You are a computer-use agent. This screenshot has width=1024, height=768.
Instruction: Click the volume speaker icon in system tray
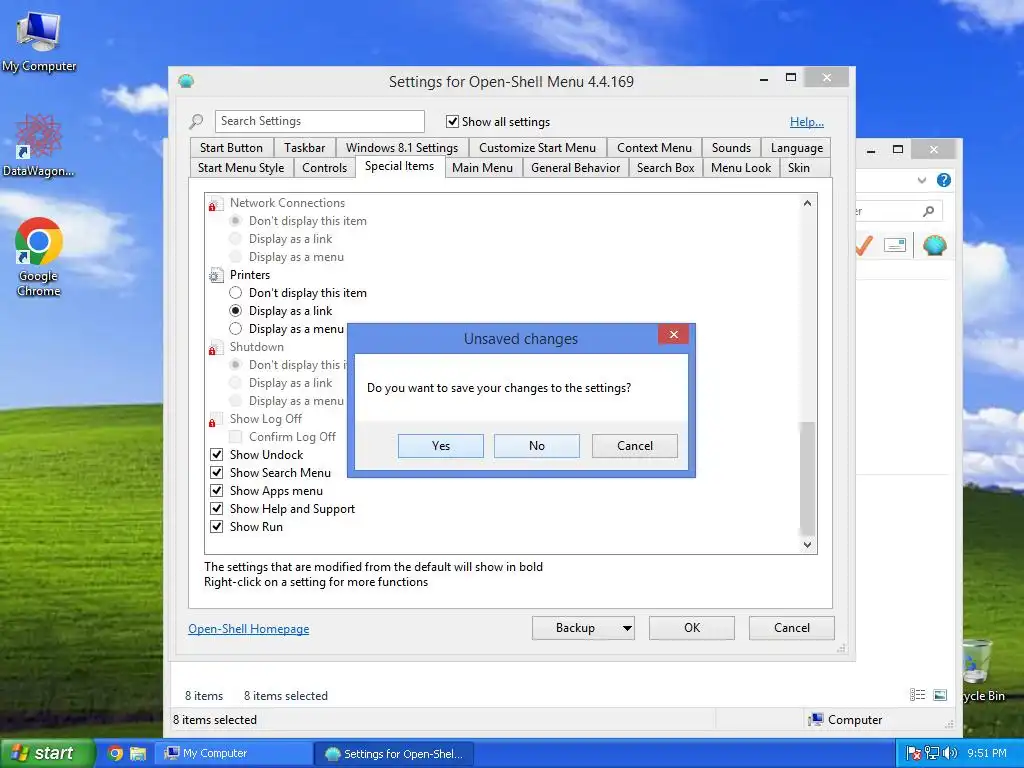pyautogui.click(x=950, y=753)
